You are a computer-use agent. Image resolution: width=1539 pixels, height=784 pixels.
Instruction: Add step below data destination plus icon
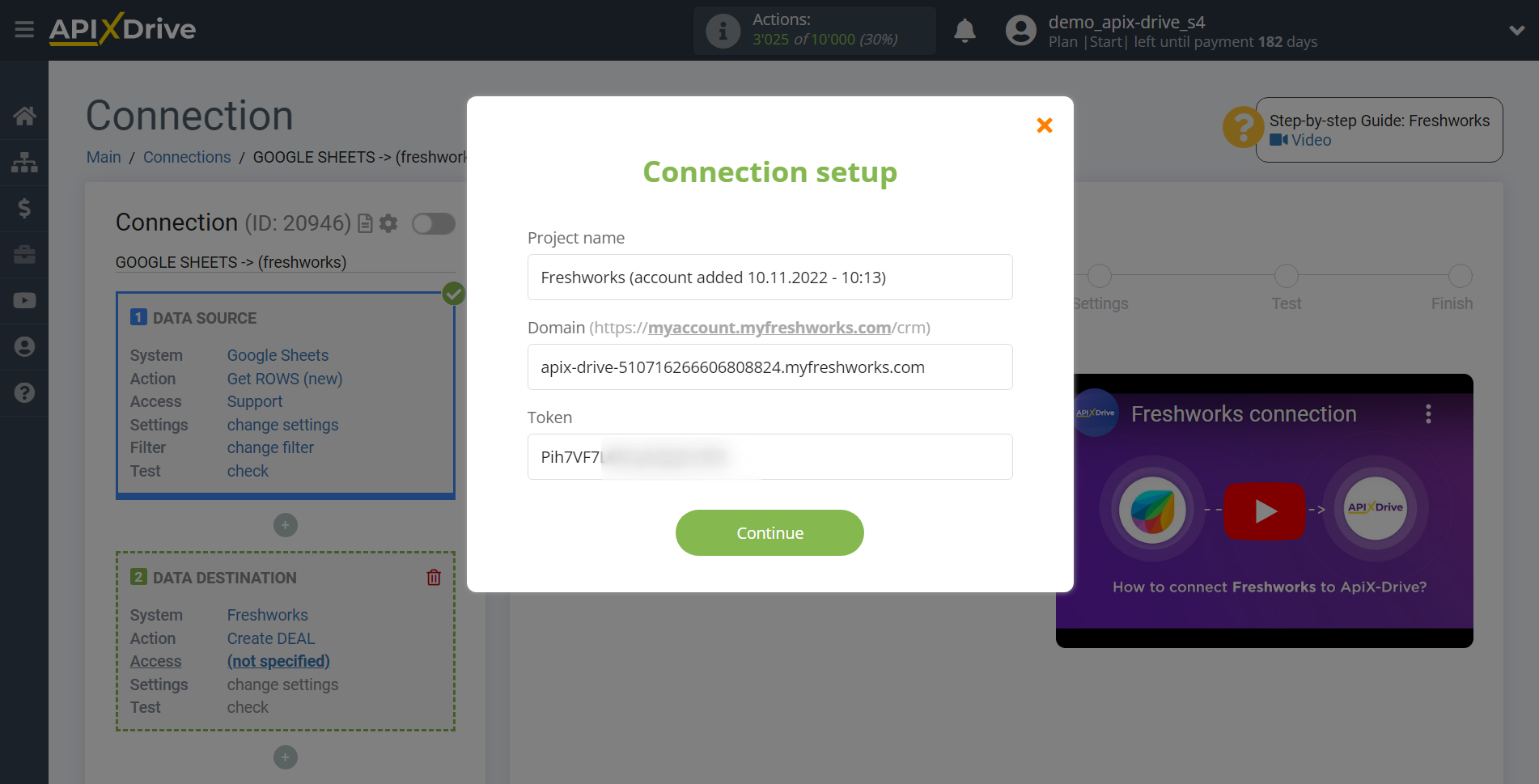(285, 757)
